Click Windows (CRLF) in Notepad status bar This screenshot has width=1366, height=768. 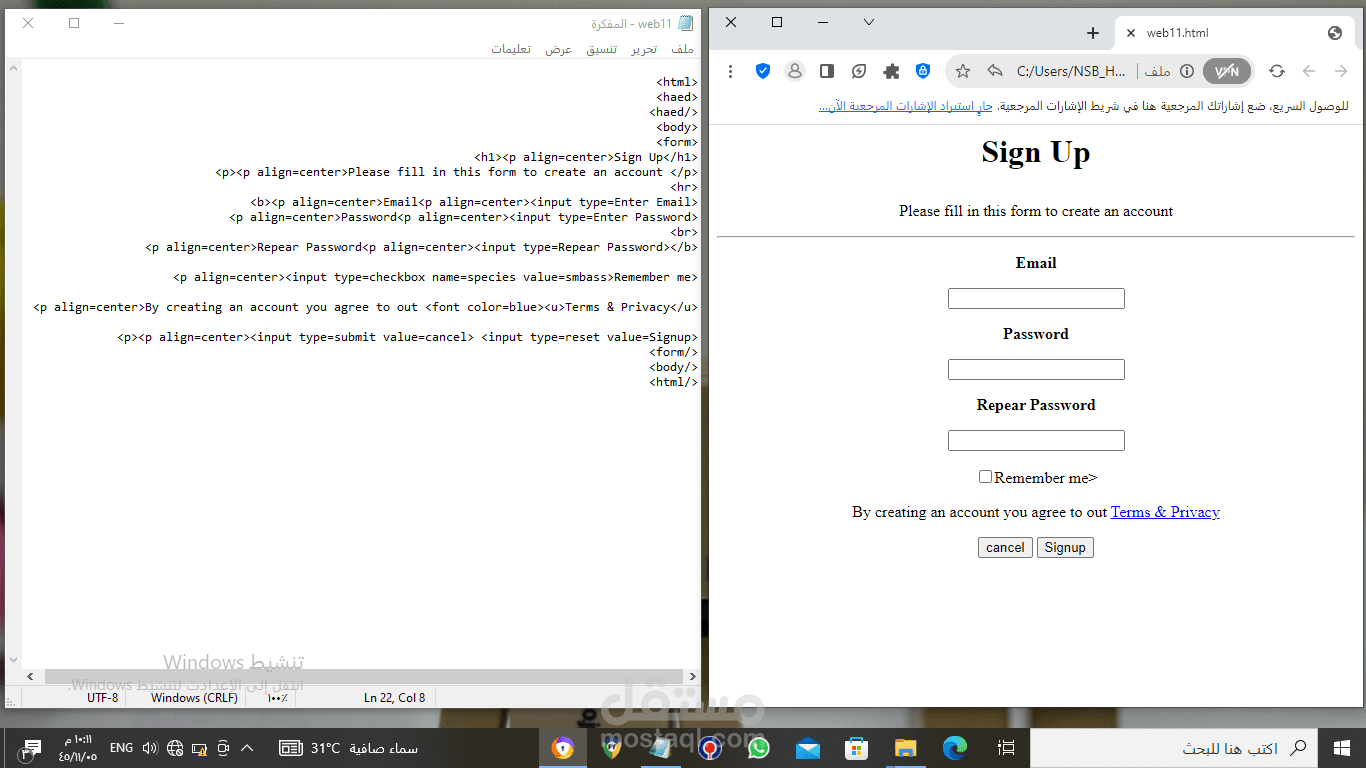(194, 698)
